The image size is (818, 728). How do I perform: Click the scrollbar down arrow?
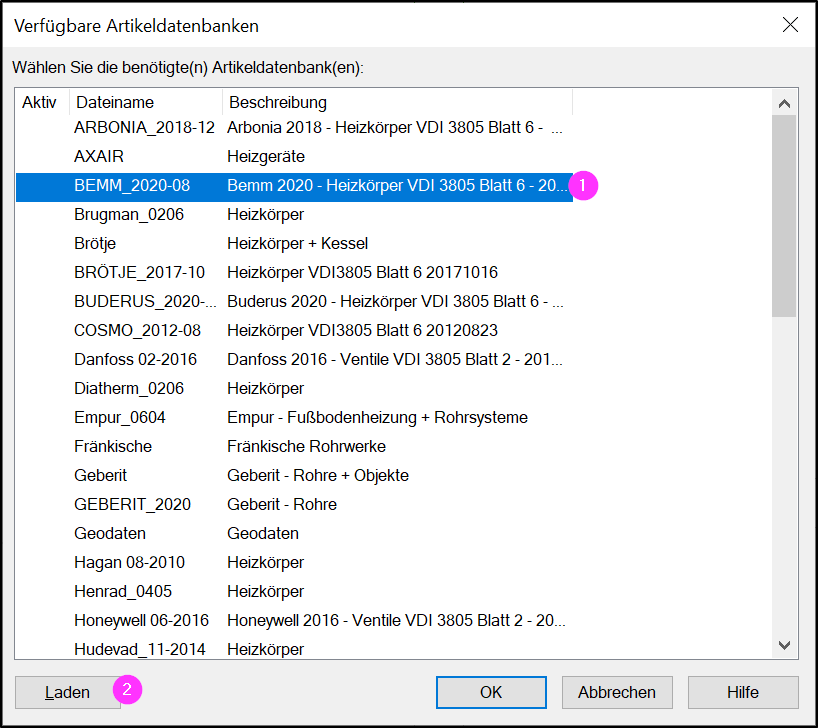pos(784,646)
